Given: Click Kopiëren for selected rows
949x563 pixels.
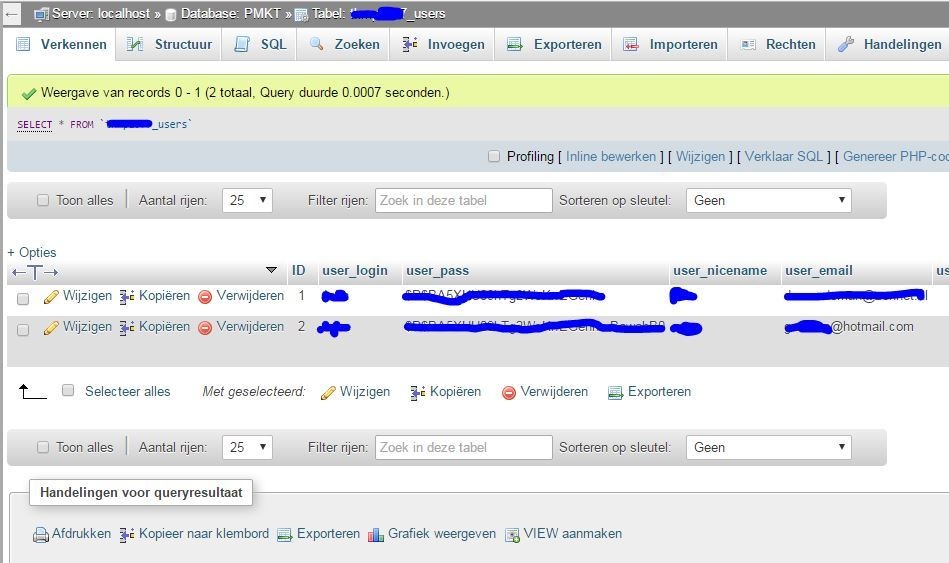Looking at the screenshot, I should tap(445, 392).
